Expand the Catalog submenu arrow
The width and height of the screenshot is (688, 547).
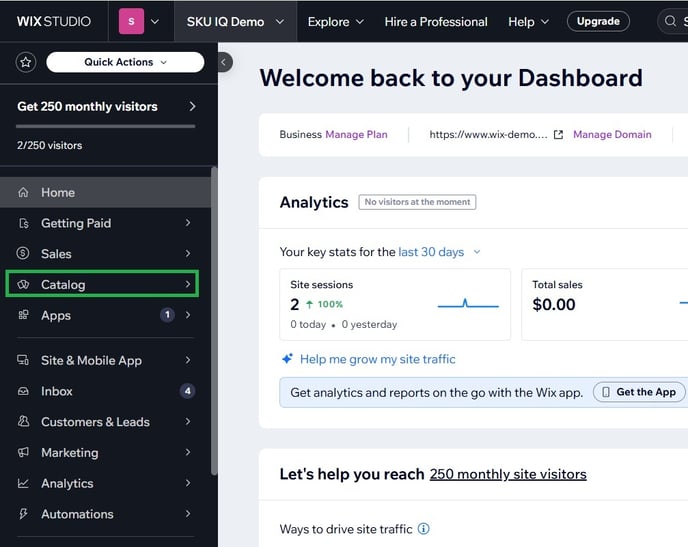pyautogui.click(x=188, y=284)
